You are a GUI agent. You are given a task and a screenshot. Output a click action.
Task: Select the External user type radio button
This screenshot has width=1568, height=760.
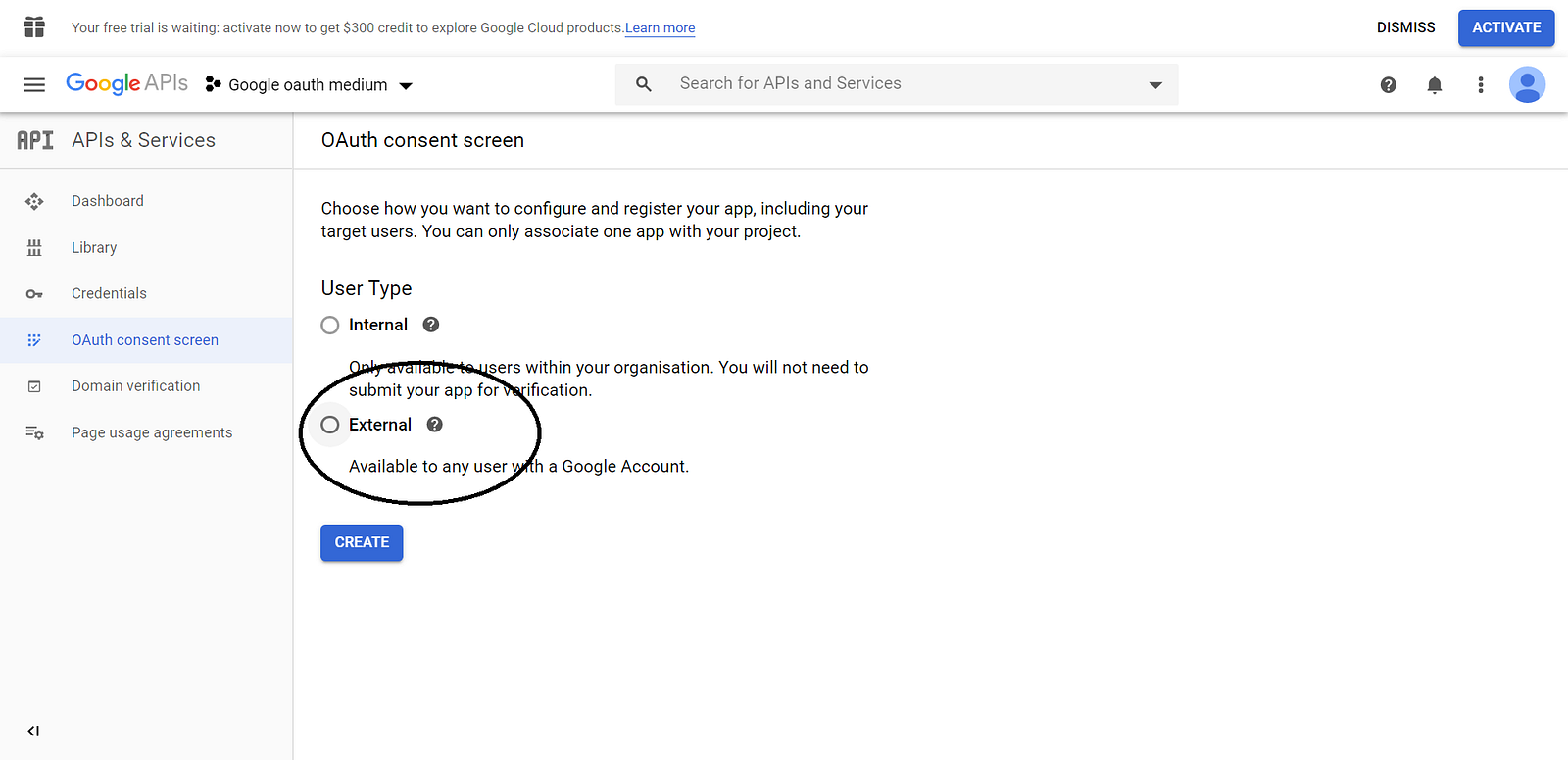(x=330, y=425)
